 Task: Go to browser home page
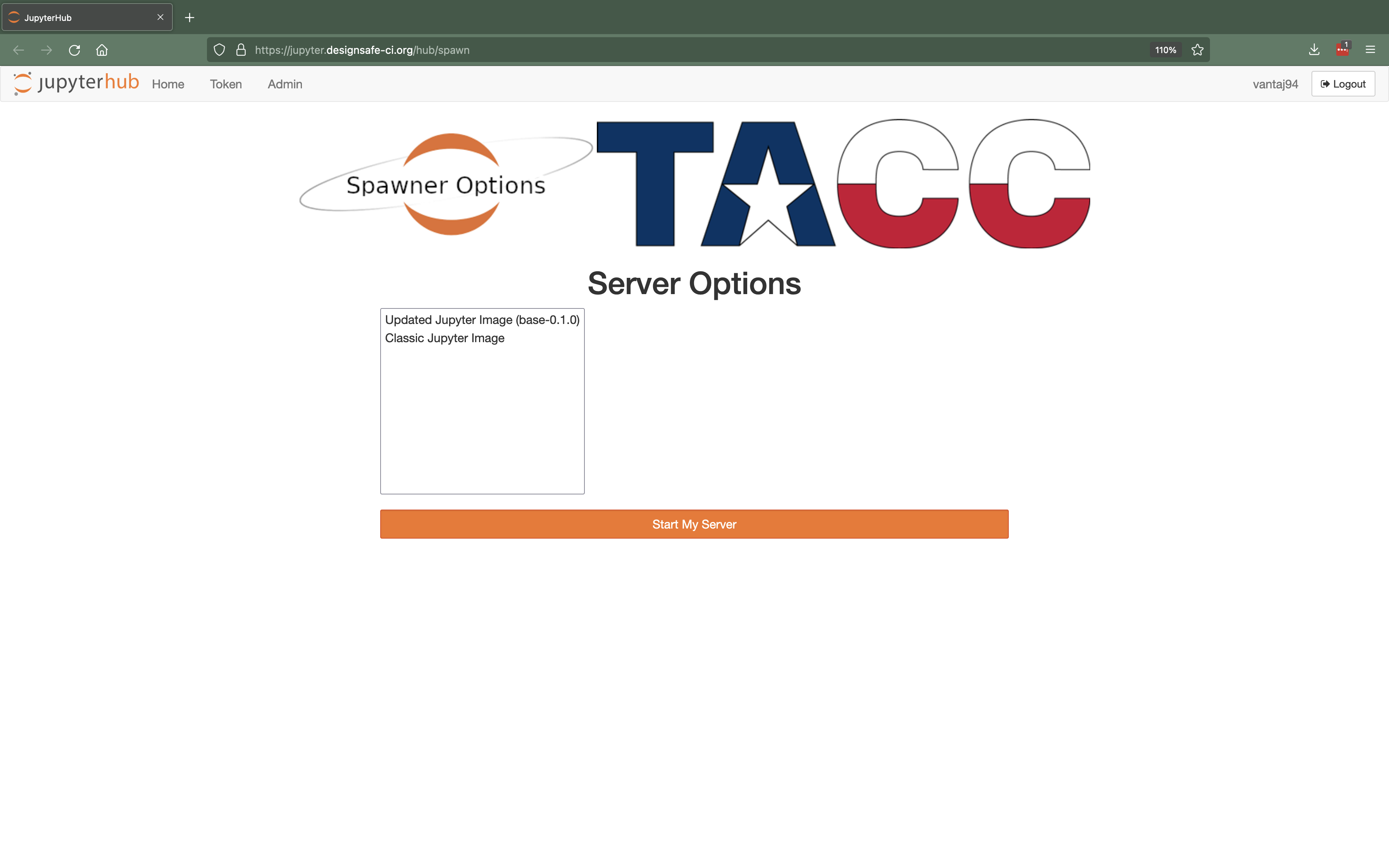pyautogui.click(x=102, y=50)
